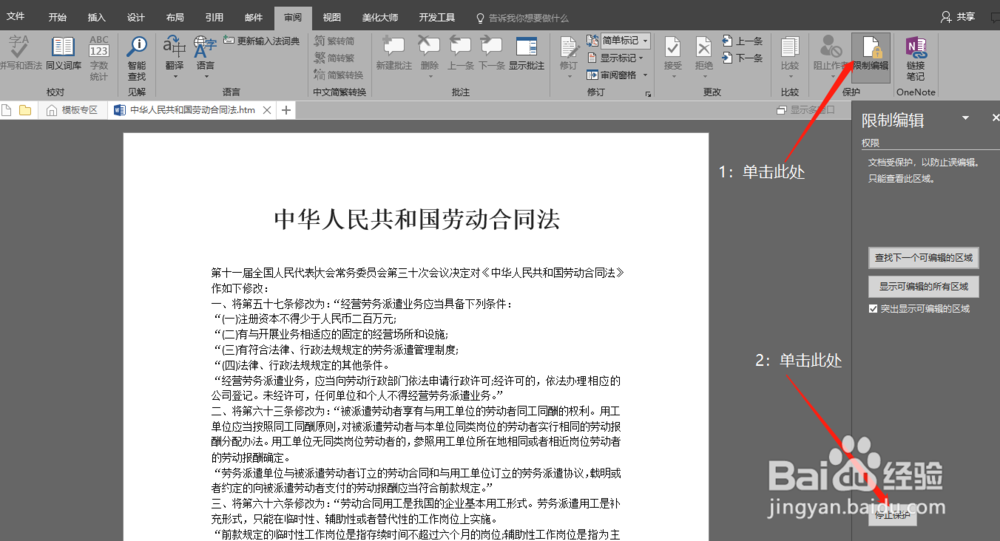Switch to the 布局 tab
This screenshot has height=541, width=1000.
pyautogui.click(x=175, y=17)
